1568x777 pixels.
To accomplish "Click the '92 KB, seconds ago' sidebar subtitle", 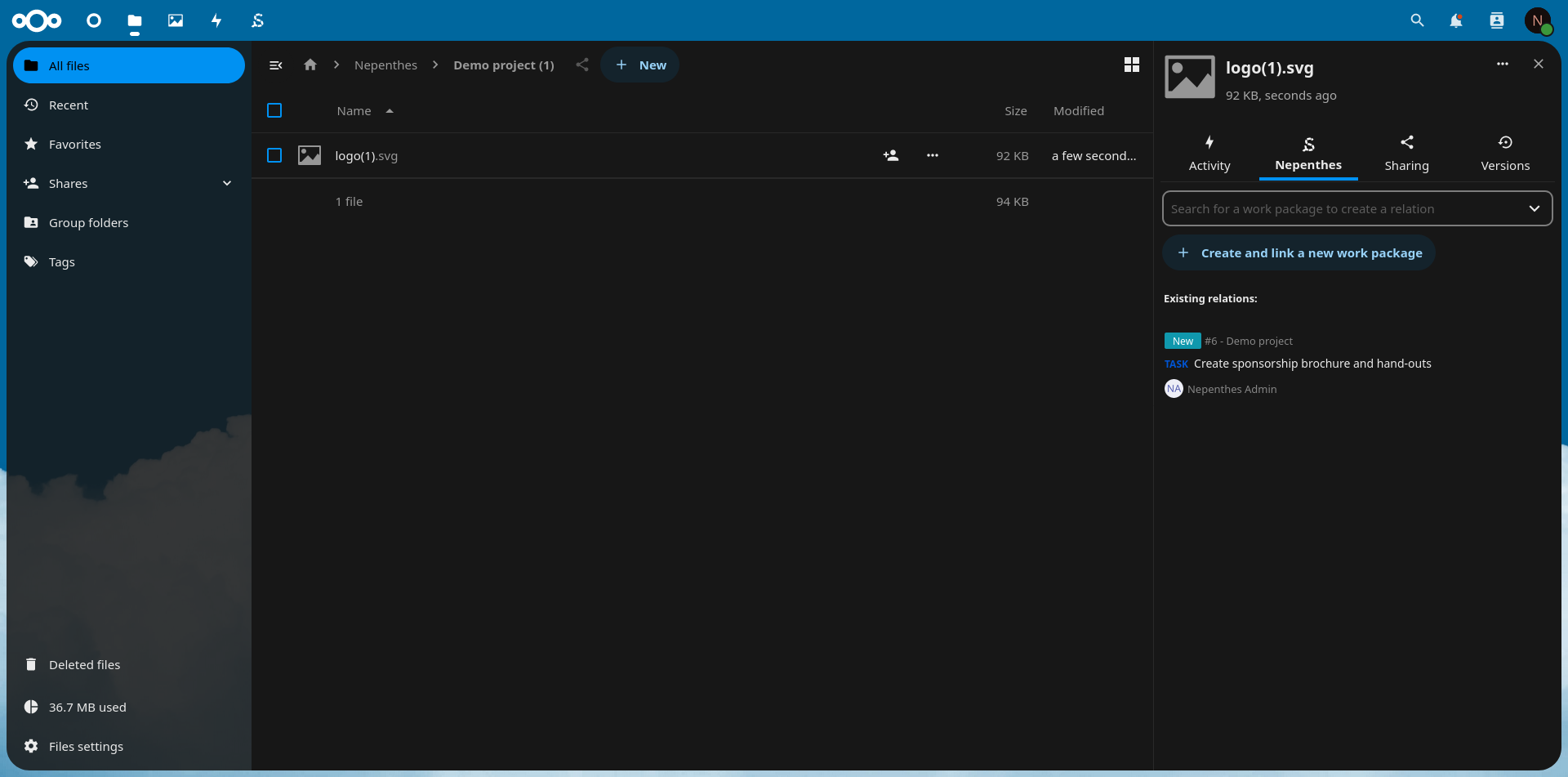I will click(x=1281, y=96).
